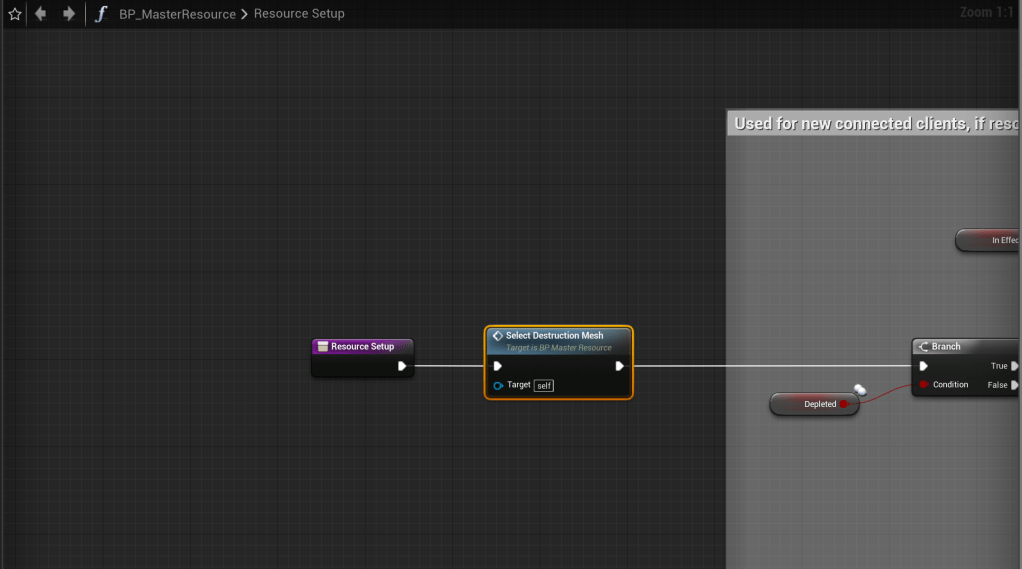Viewport: 1022px width, 569px height.
Task: Select the Select Destruction Mesh node title
Action: (554, 336)
